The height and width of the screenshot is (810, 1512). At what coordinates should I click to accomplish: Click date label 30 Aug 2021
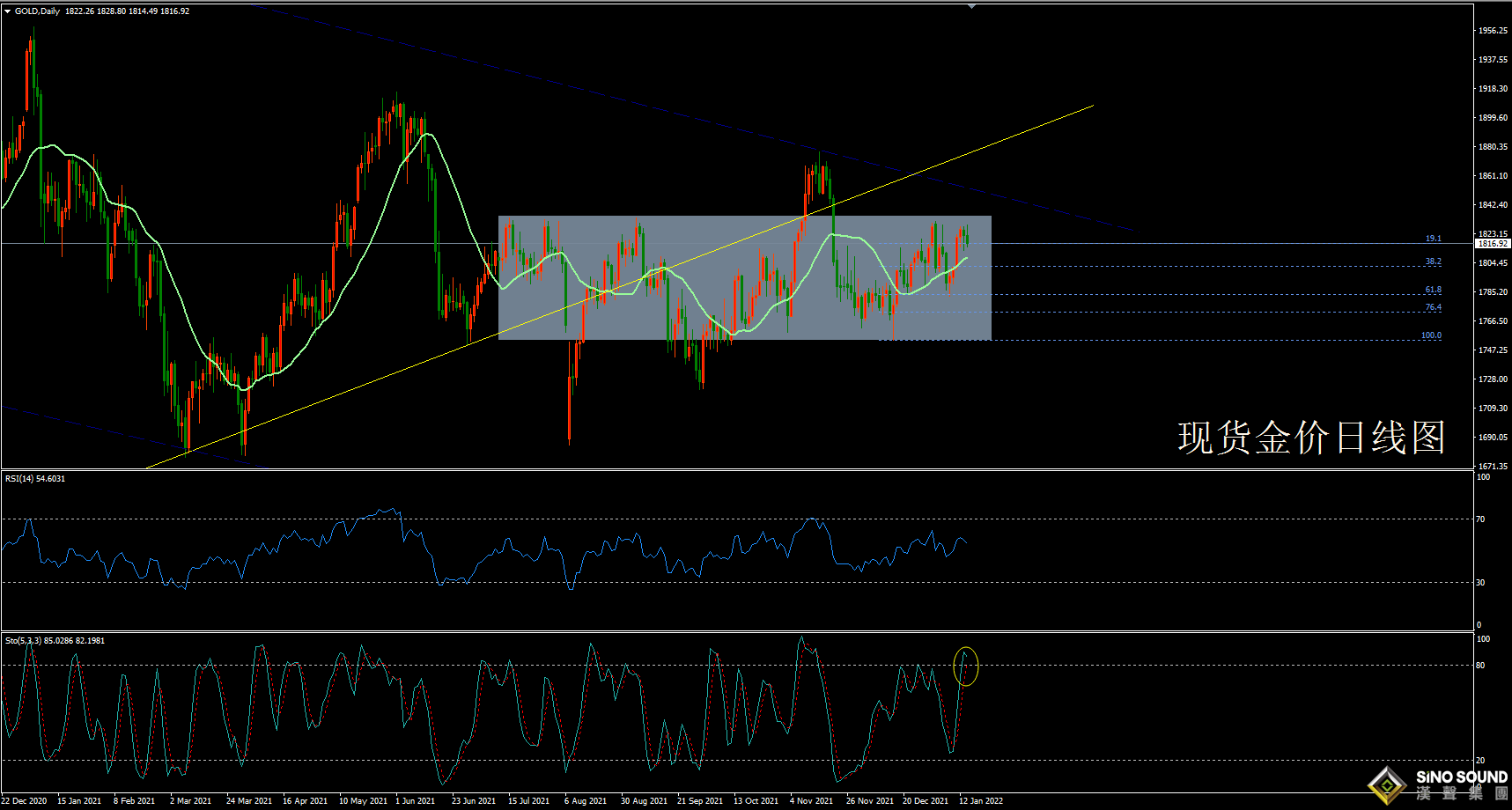click(644, 801)
